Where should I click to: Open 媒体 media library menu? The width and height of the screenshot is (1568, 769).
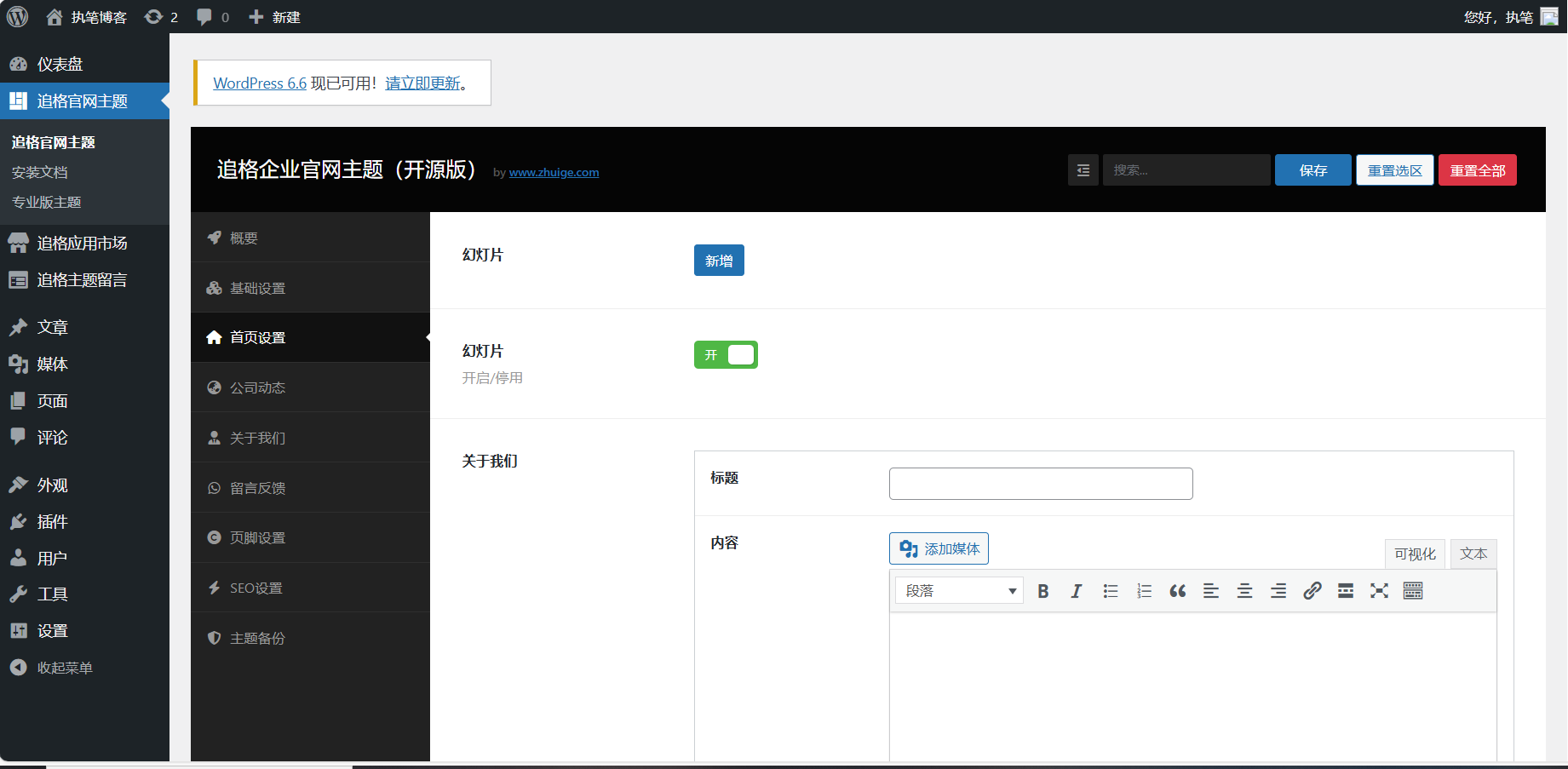84,364
